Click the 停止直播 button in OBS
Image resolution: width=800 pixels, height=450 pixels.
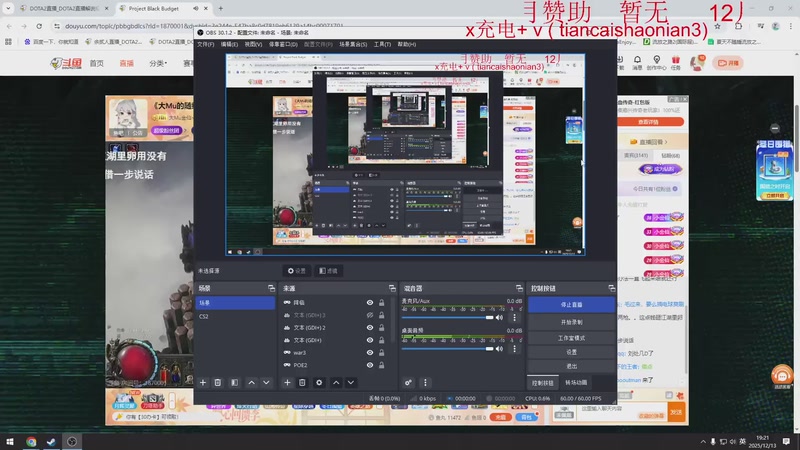[x=571, y=305]
